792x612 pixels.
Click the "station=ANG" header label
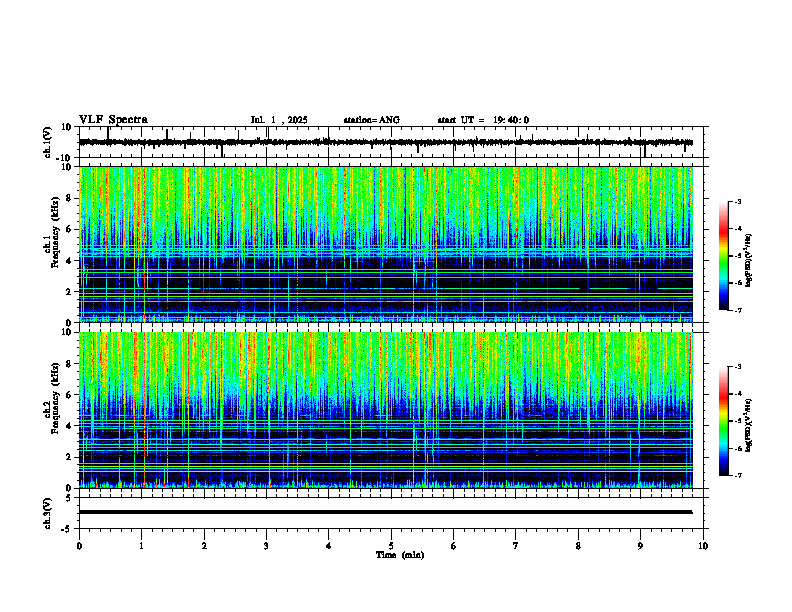pyautogui.click(x=371, y=120)
